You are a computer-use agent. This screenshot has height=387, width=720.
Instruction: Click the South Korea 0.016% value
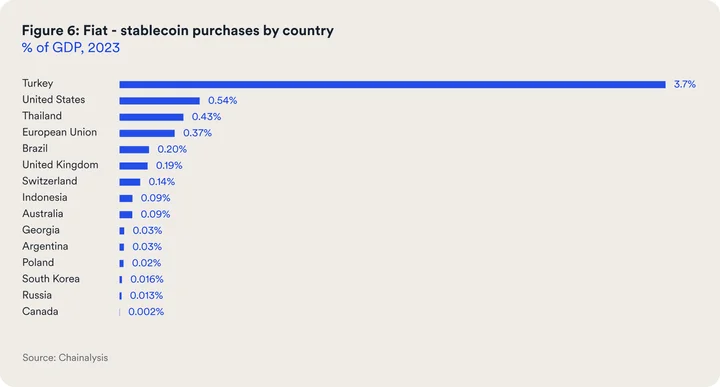tap(146, 279)
